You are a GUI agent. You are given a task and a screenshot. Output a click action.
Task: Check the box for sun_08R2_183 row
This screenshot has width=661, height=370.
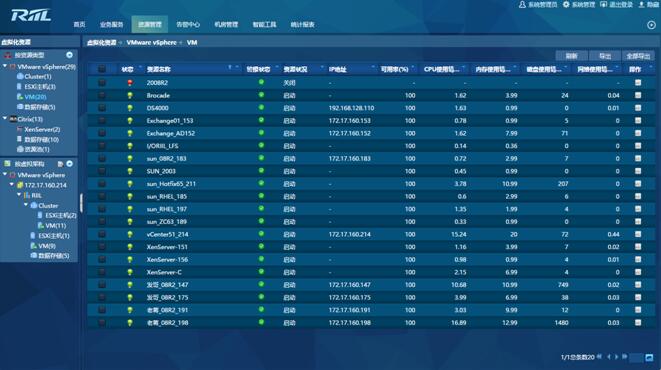click(x=102, y=158)
